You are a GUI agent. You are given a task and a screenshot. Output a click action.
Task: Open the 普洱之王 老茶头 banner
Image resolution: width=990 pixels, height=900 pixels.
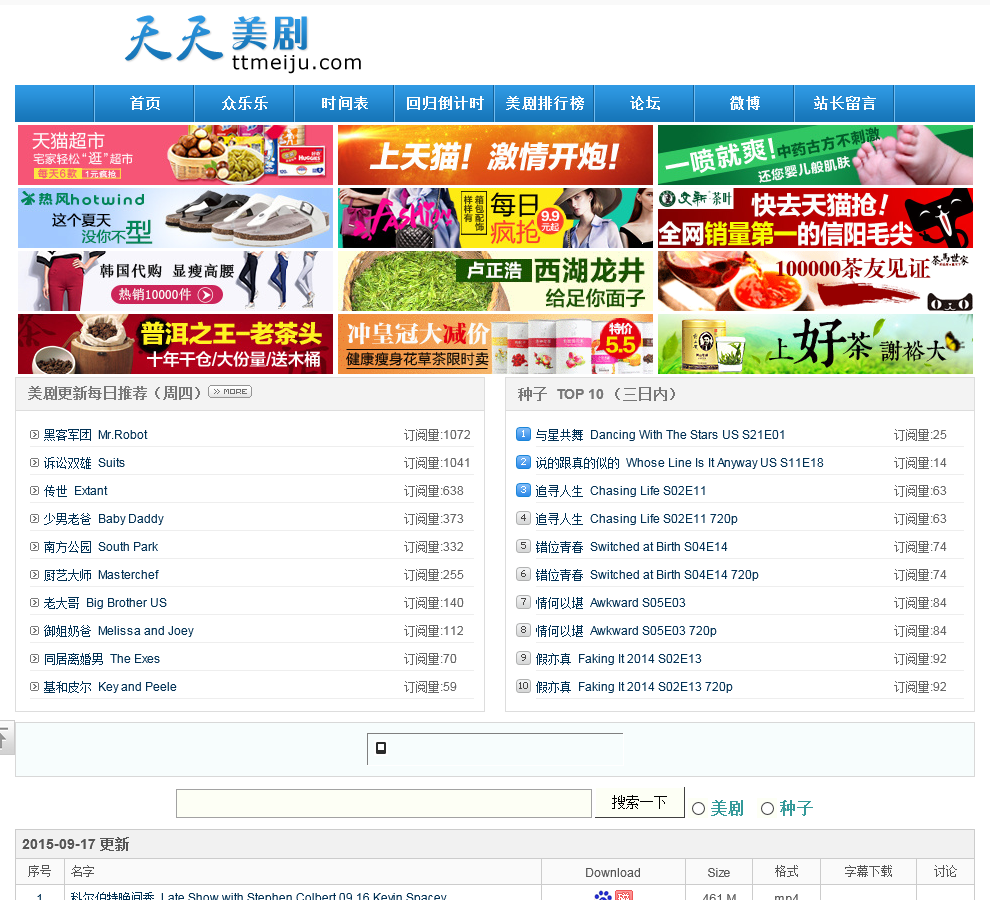(175, 344)
